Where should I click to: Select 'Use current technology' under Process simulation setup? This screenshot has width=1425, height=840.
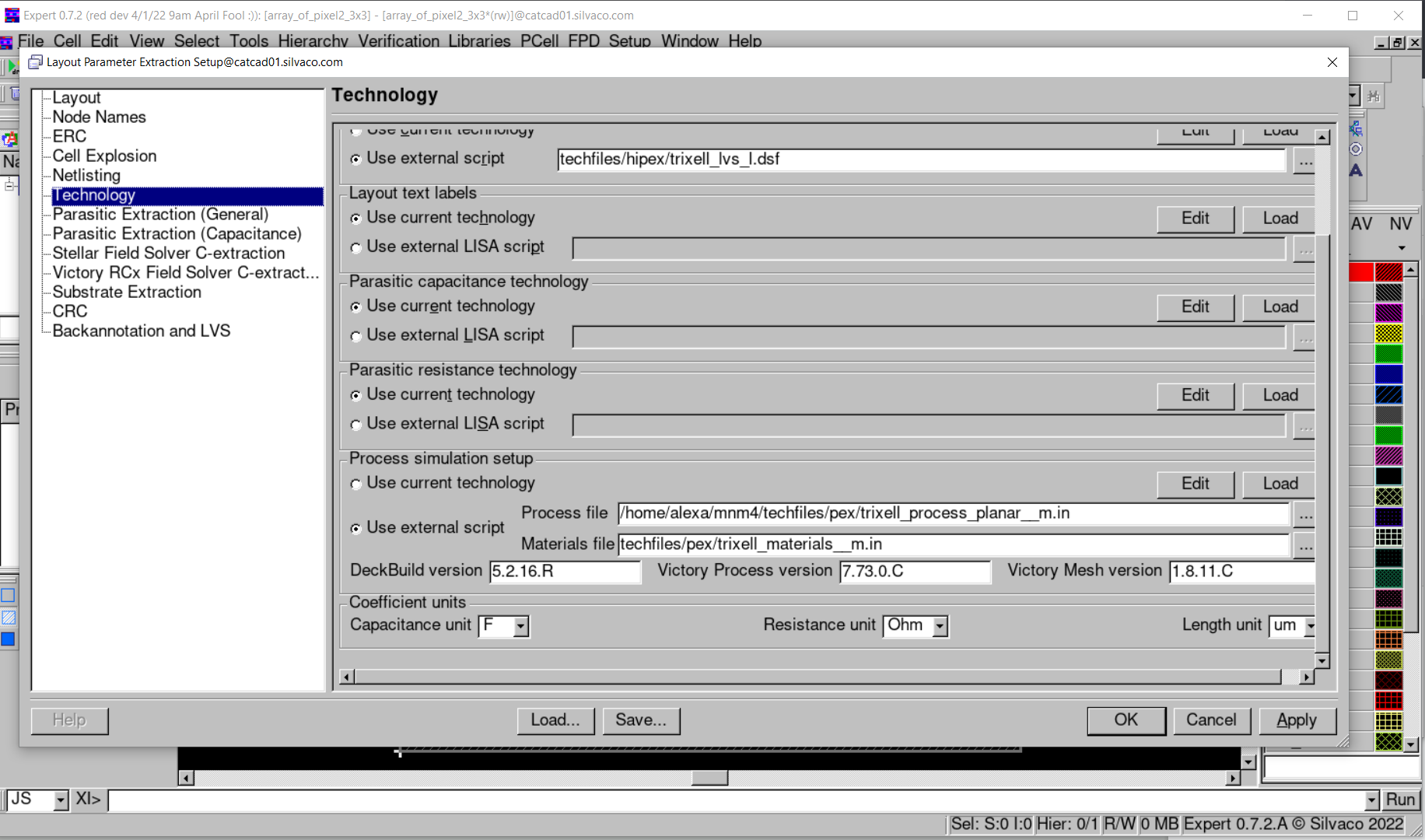[x=356, y=484]
